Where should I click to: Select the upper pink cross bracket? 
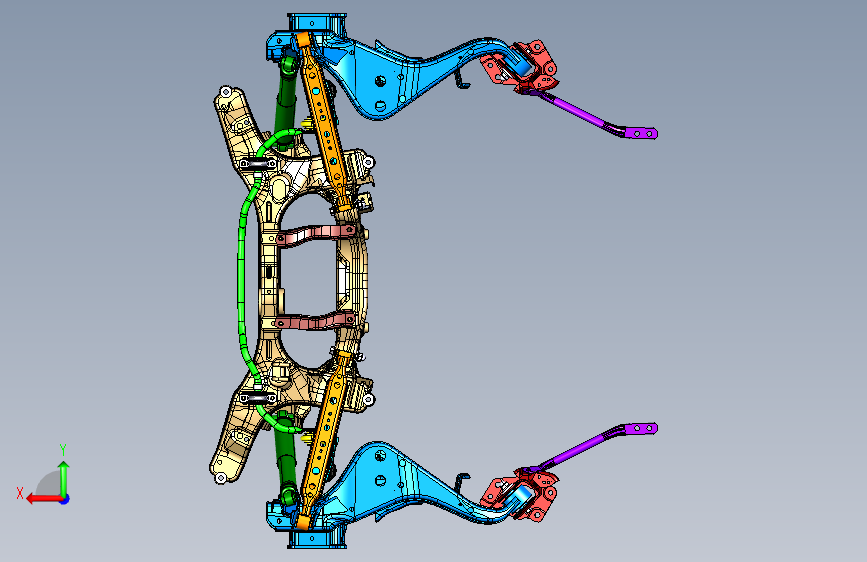point(315,233)
